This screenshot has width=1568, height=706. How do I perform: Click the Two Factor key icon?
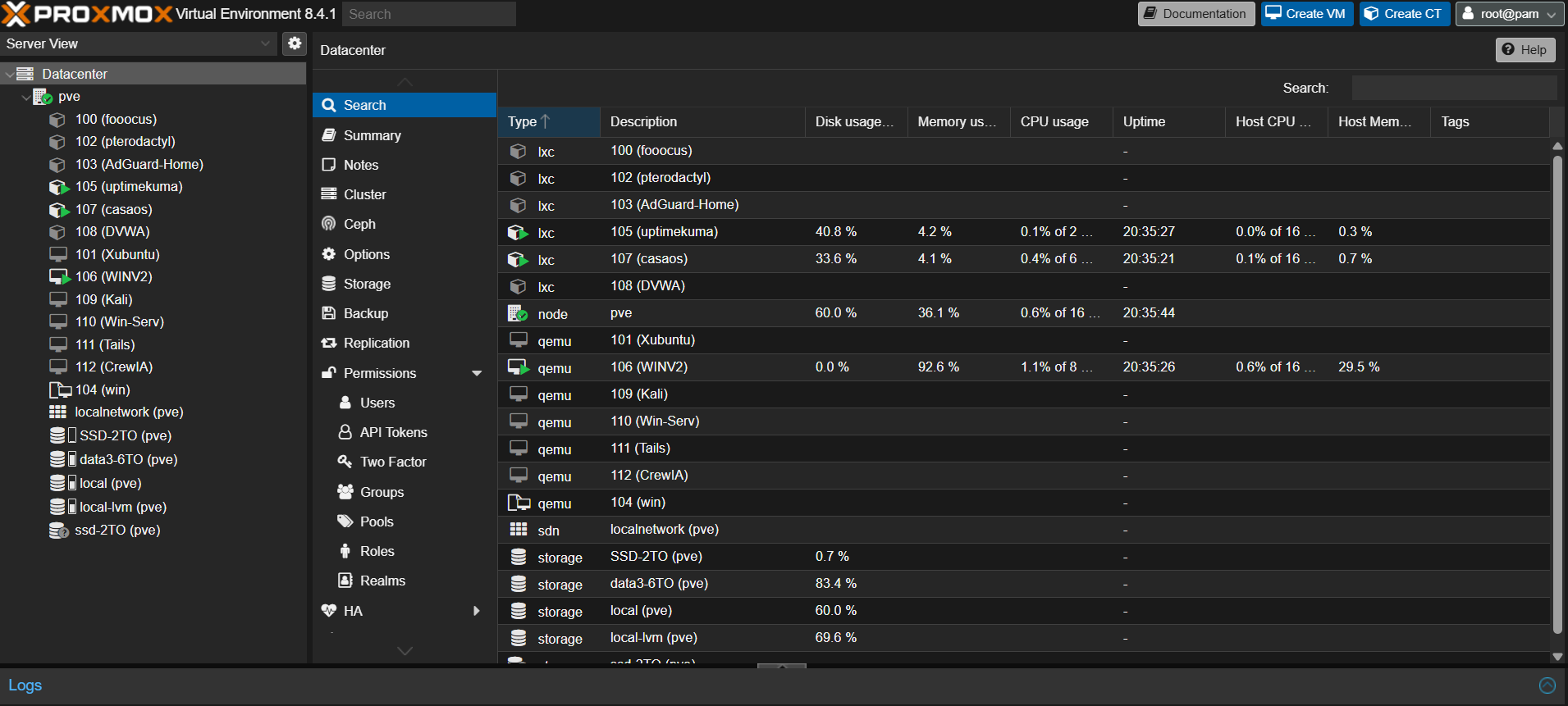[345, 462]
